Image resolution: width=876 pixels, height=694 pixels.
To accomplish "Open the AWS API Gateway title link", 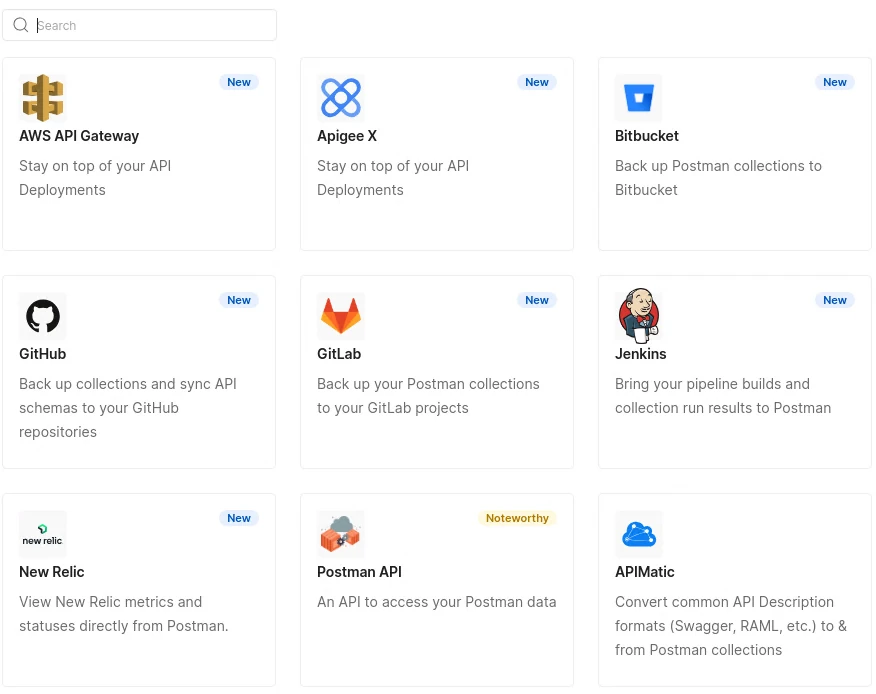I will click(79, 136).
